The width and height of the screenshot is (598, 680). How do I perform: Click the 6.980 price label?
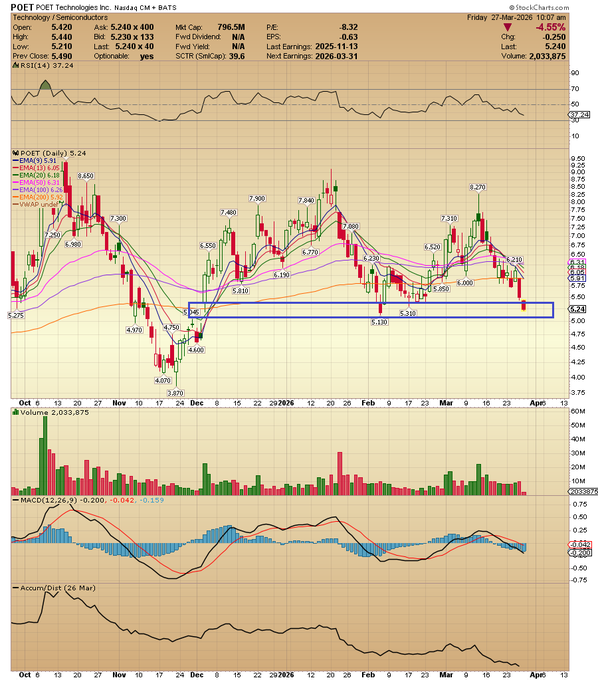(x=73, y=245)
